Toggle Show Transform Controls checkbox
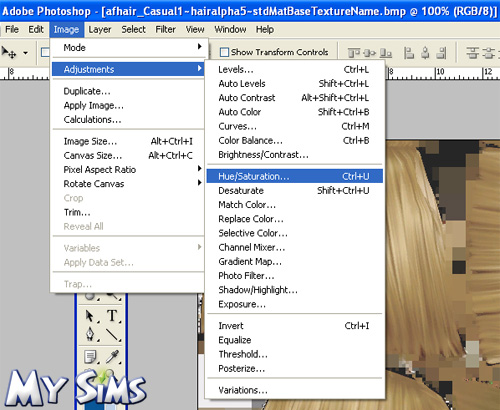The width and height of the screenshot is (500, 410). coord(224,52)
